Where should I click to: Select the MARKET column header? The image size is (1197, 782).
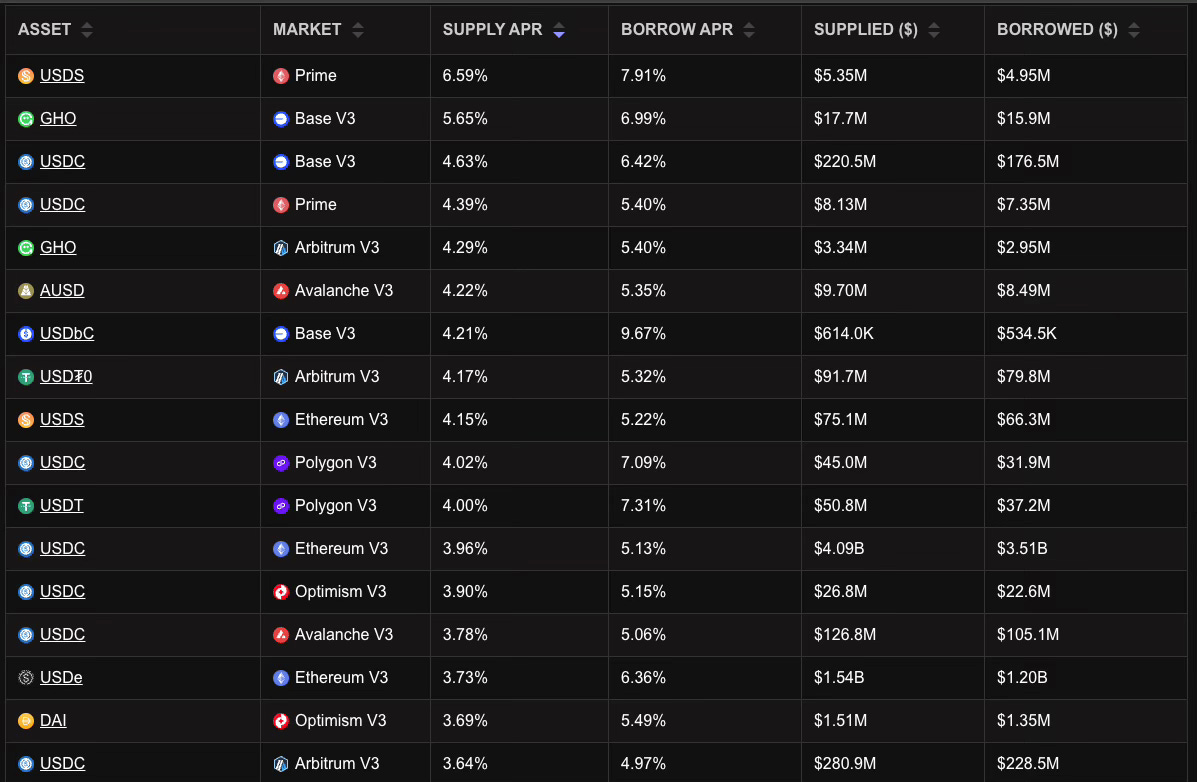[x=307, y=29]
